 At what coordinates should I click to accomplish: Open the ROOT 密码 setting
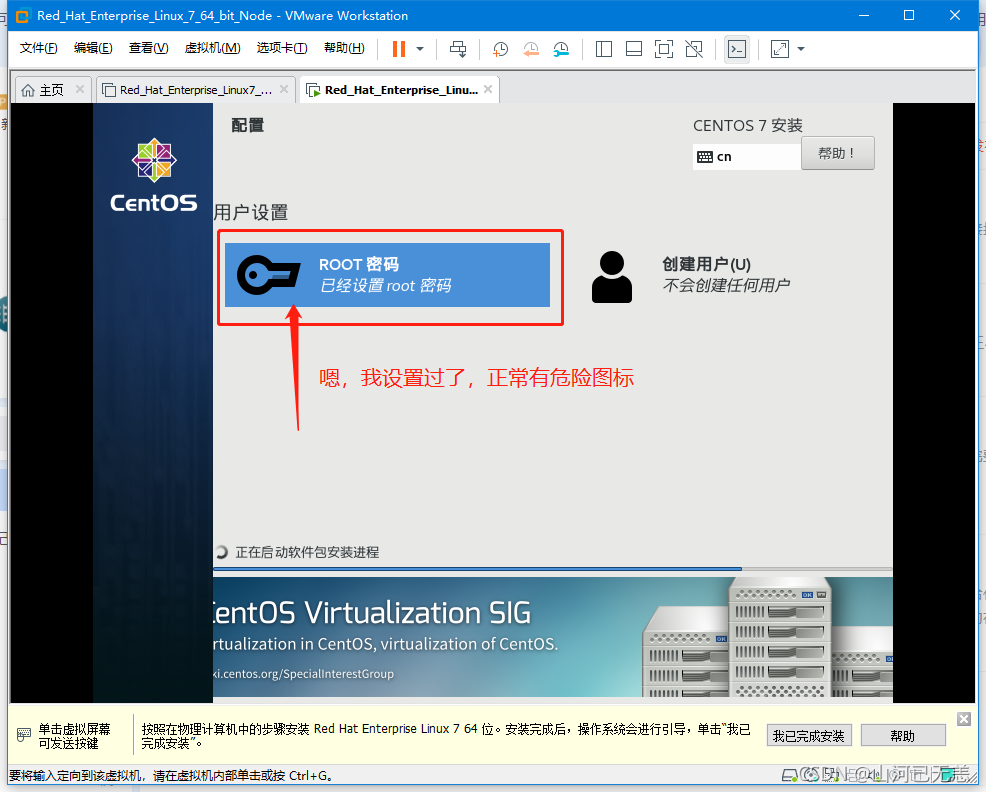387,275
